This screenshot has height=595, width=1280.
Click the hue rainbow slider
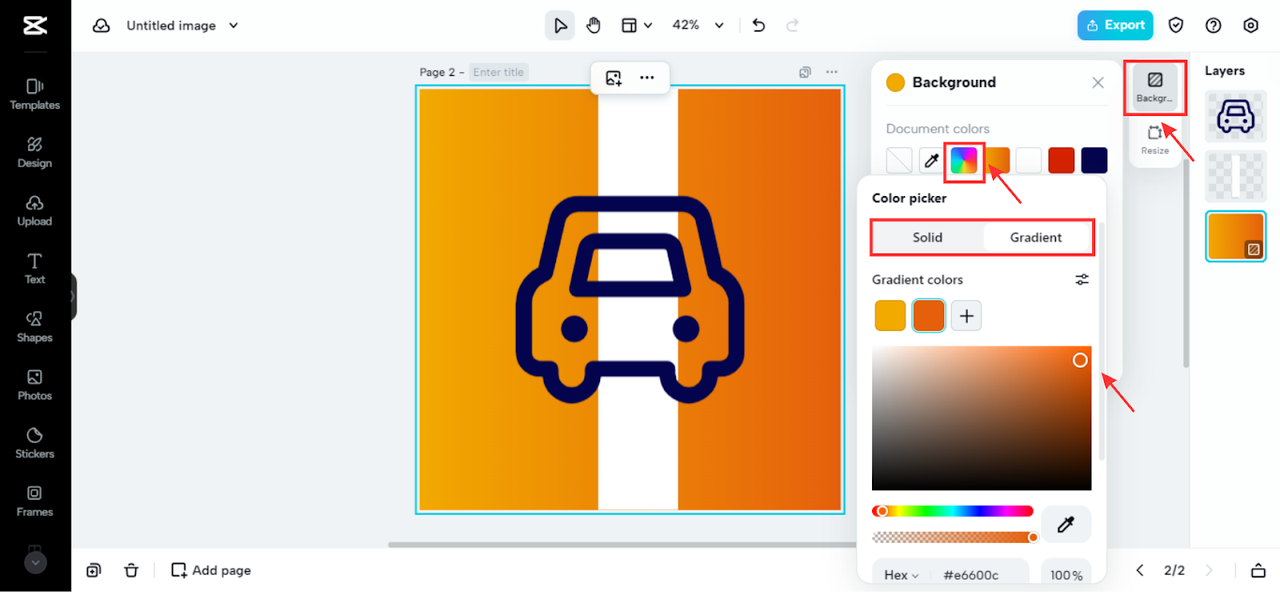point(953,511)
